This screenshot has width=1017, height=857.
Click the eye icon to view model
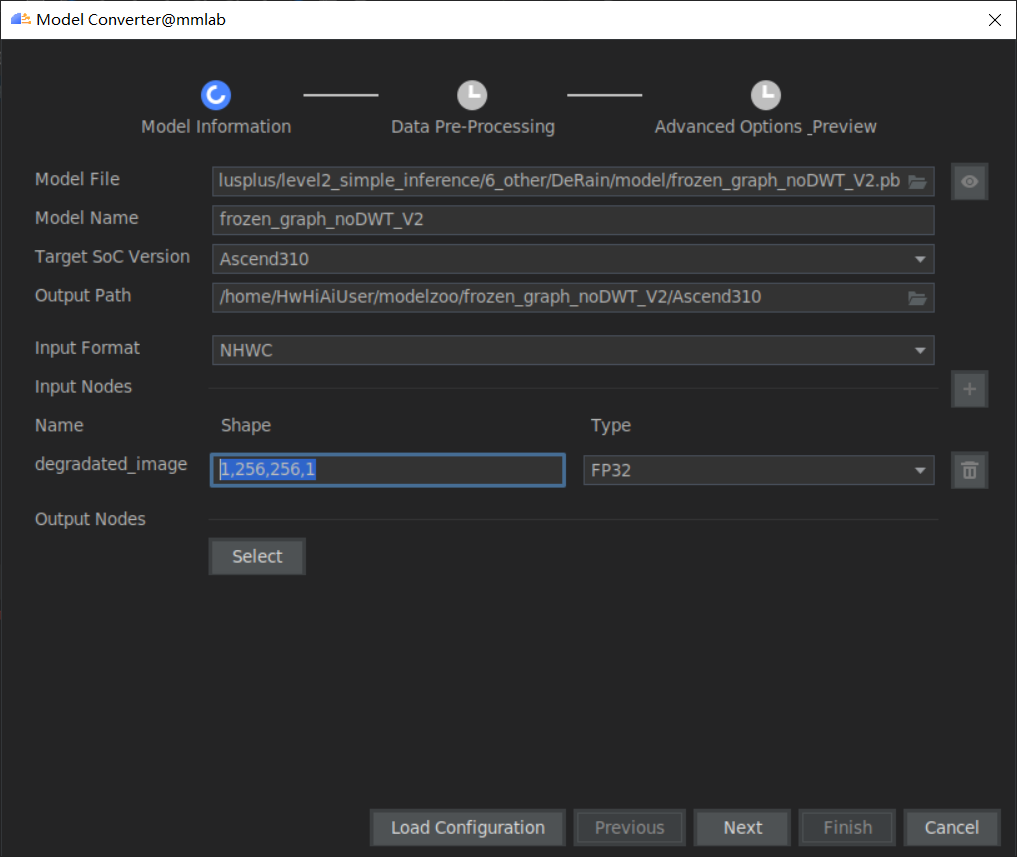(x=969, y=182)
